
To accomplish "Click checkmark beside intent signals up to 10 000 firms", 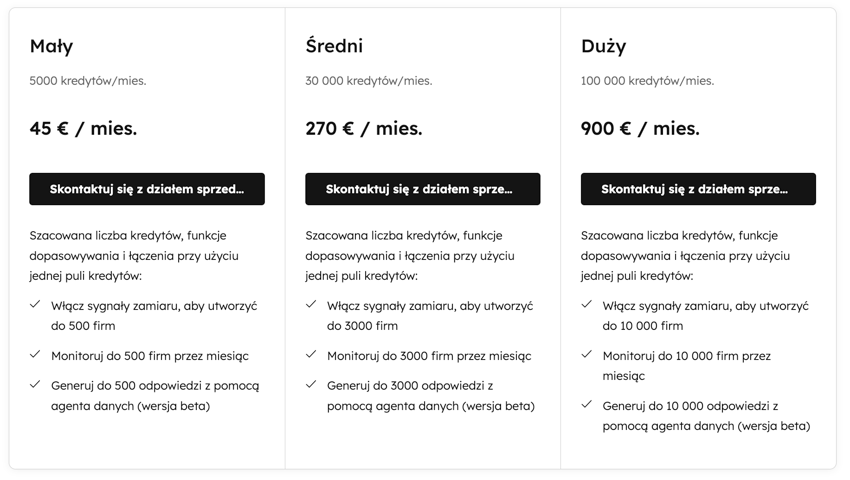I will click(x=587, y=305).
